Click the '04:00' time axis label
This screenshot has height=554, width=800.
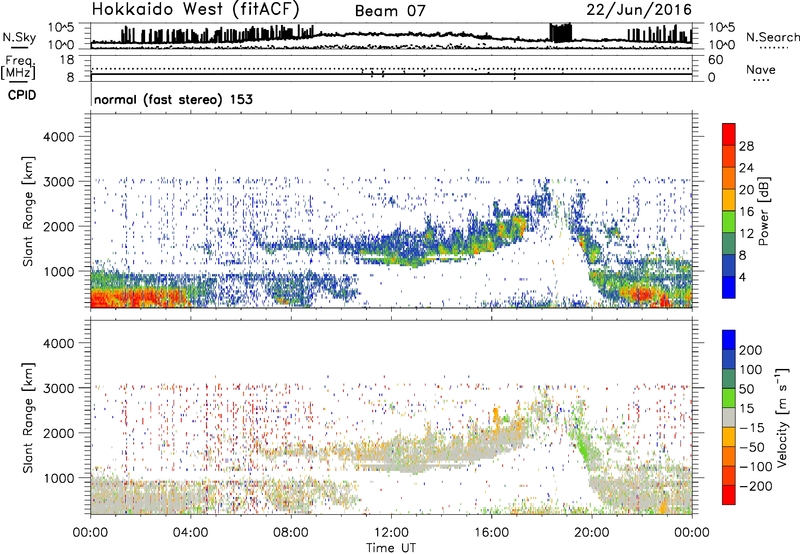(190, 533)
